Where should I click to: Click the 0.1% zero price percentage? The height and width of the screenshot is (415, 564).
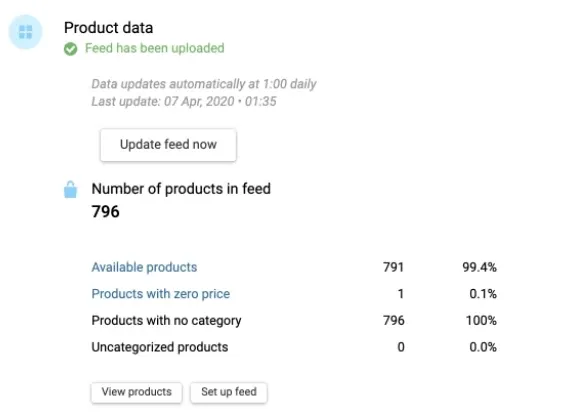[483, 294]
